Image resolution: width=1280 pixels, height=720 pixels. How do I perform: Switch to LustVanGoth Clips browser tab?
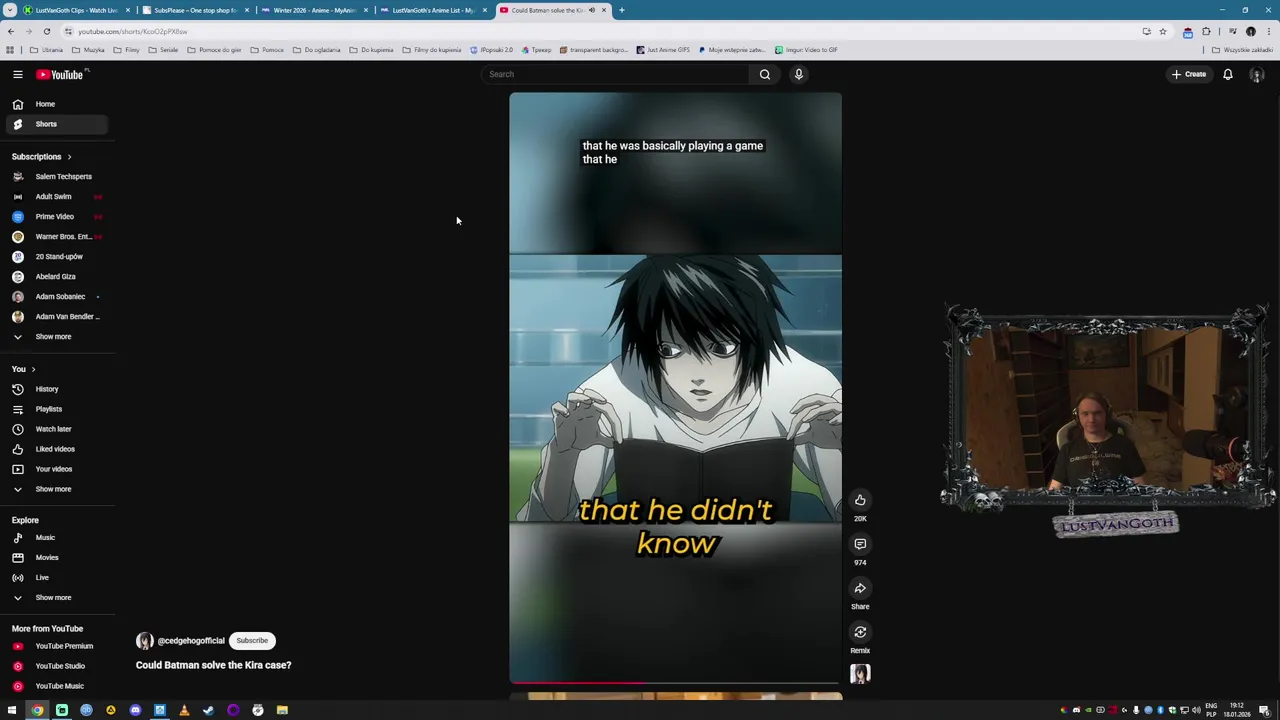76,10
